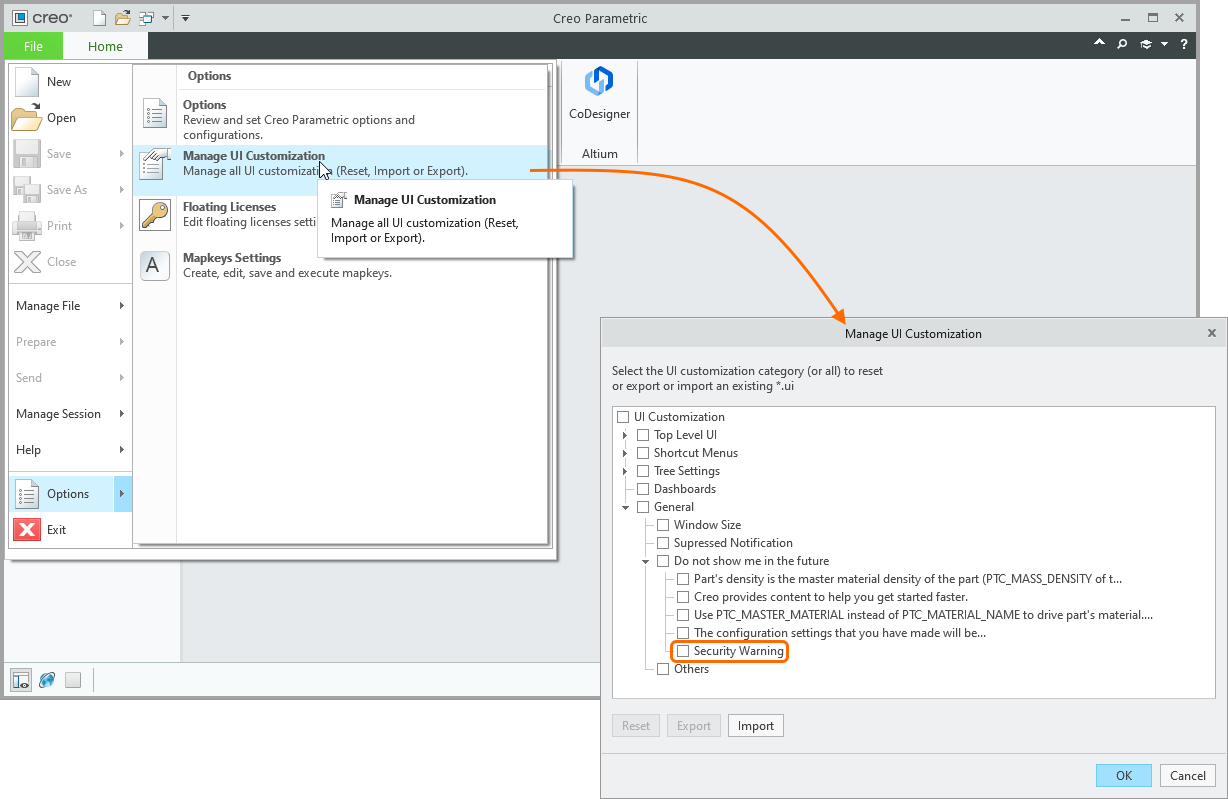This screenshot has height=799, width=1228.
Task: Select Options entry in File menu
Action: click(70, 494)
